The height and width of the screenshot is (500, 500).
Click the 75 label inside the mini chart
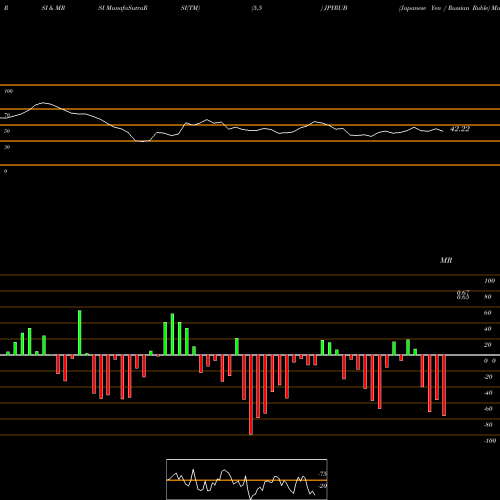point(323,474)
